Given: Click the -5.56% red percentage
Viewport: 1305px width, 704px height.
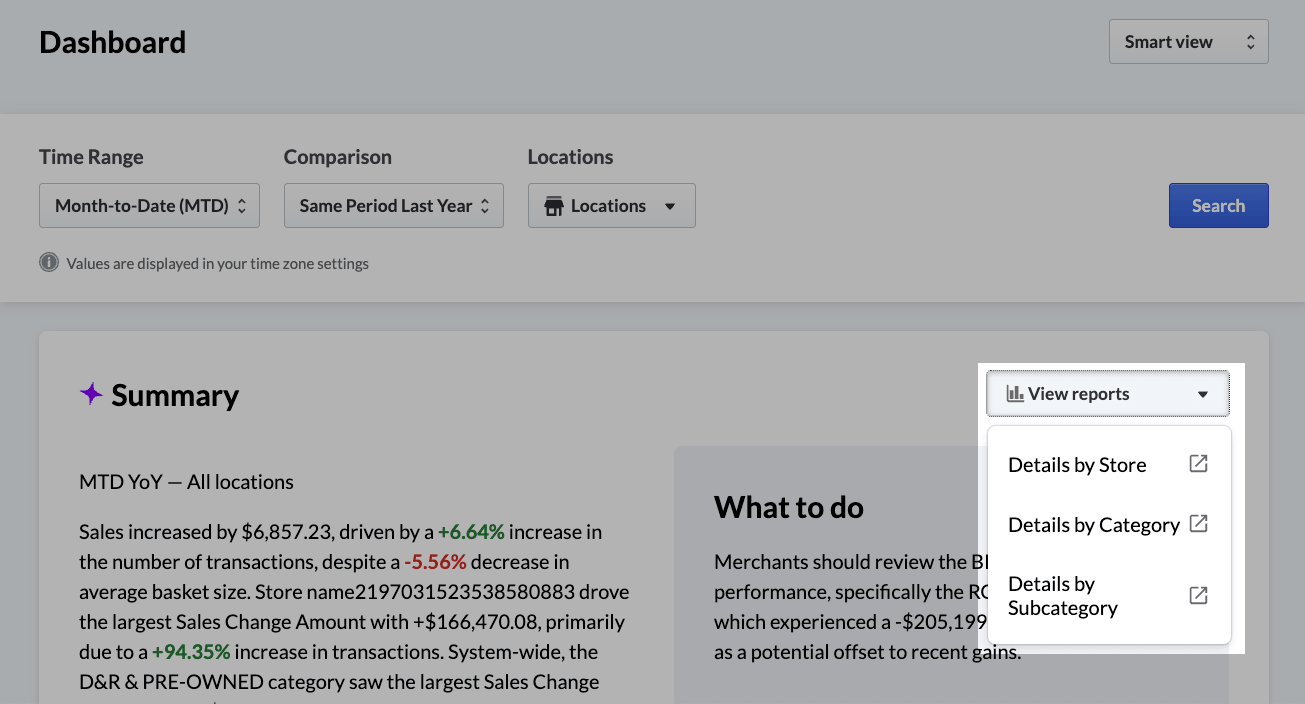Looking at the screenshot, I should point(435,562).
